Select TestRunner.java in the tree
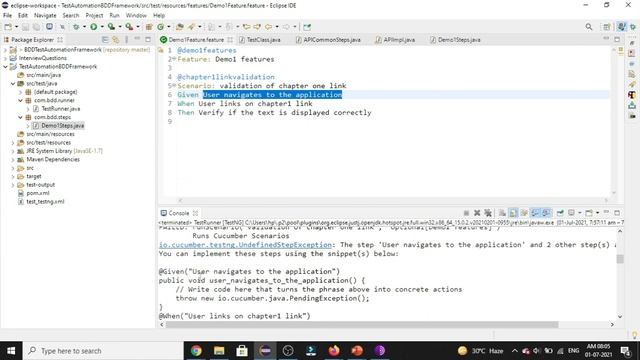 (61, 109)
